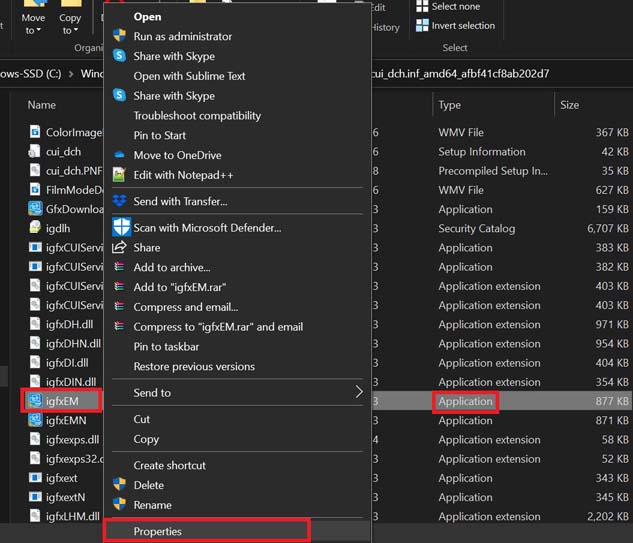Image resolution: width=633 pixels, height=543 pixels.
Task: Expand the Send to submenu arrow
Action: (358, 392)
